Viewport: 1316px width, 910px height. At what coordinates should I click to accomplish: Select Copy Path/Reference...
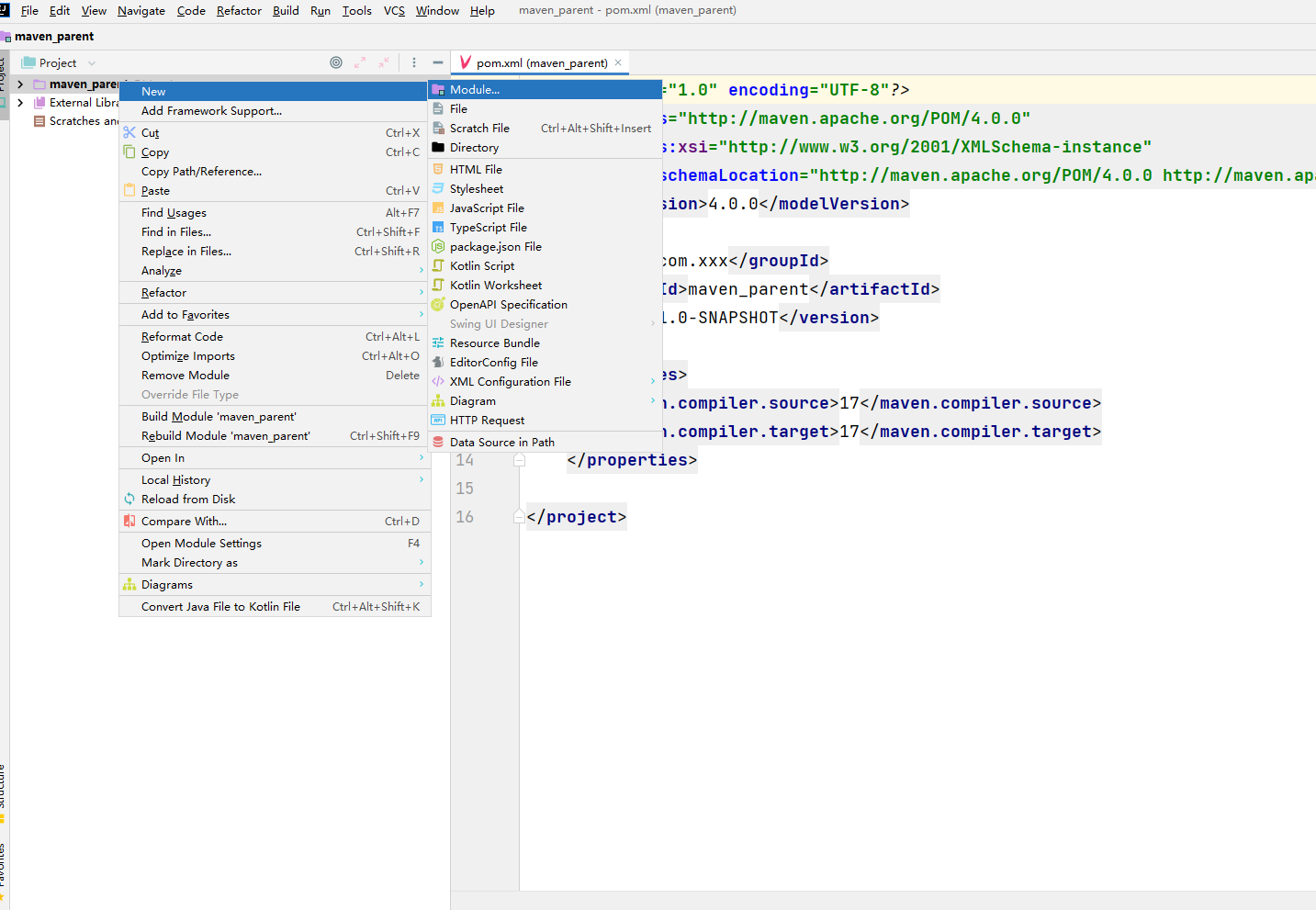273,172
